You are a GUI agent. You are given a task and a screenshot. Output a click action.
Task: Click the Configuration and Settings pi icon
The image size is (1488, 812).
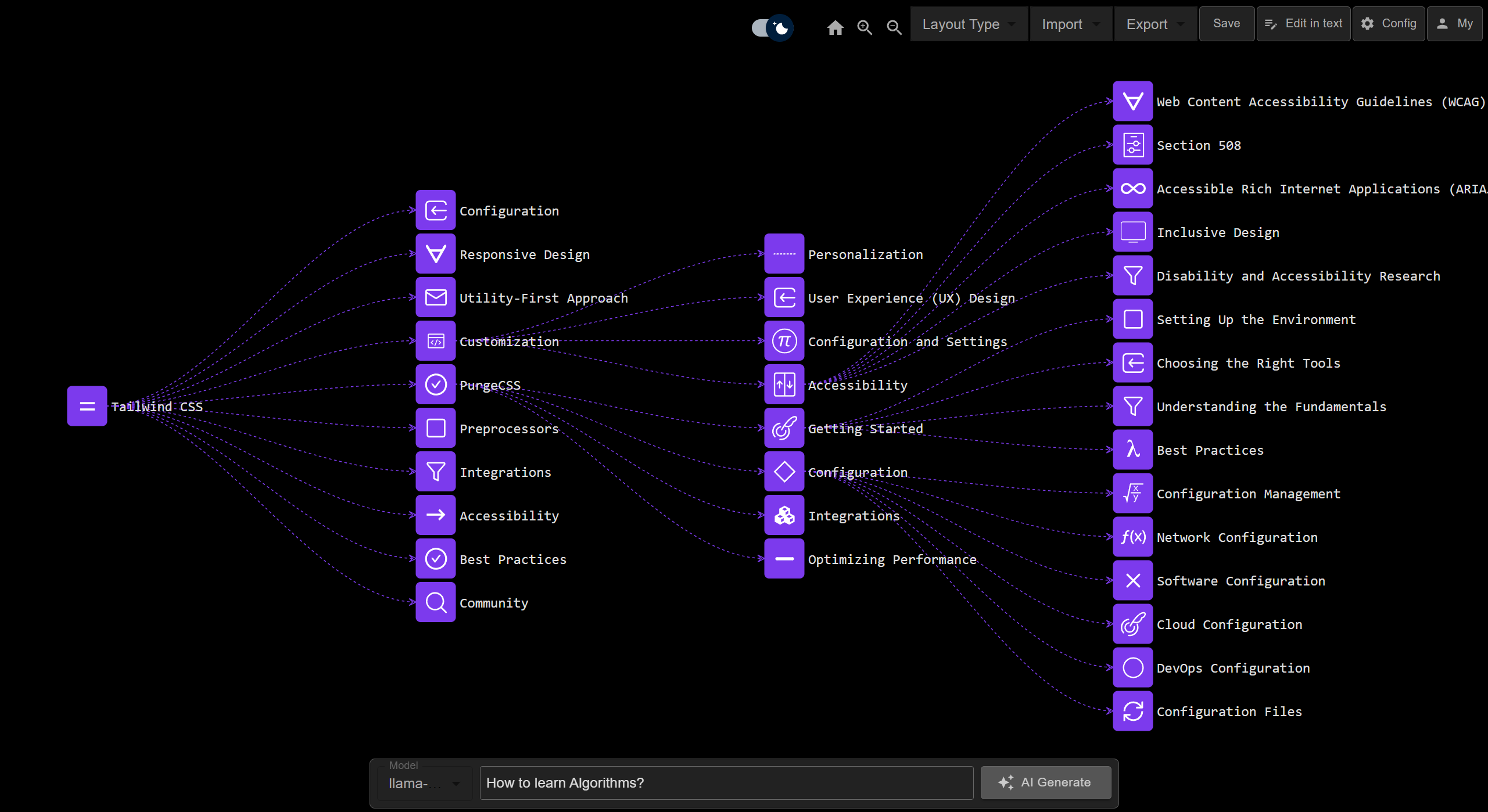click(x=784, y=341)
